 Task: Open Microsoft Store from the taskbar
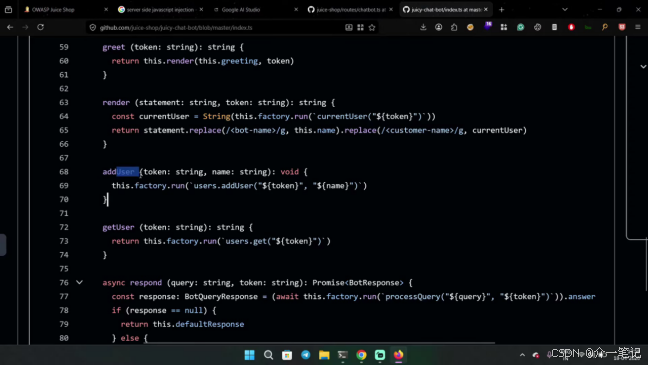point(287,355)
